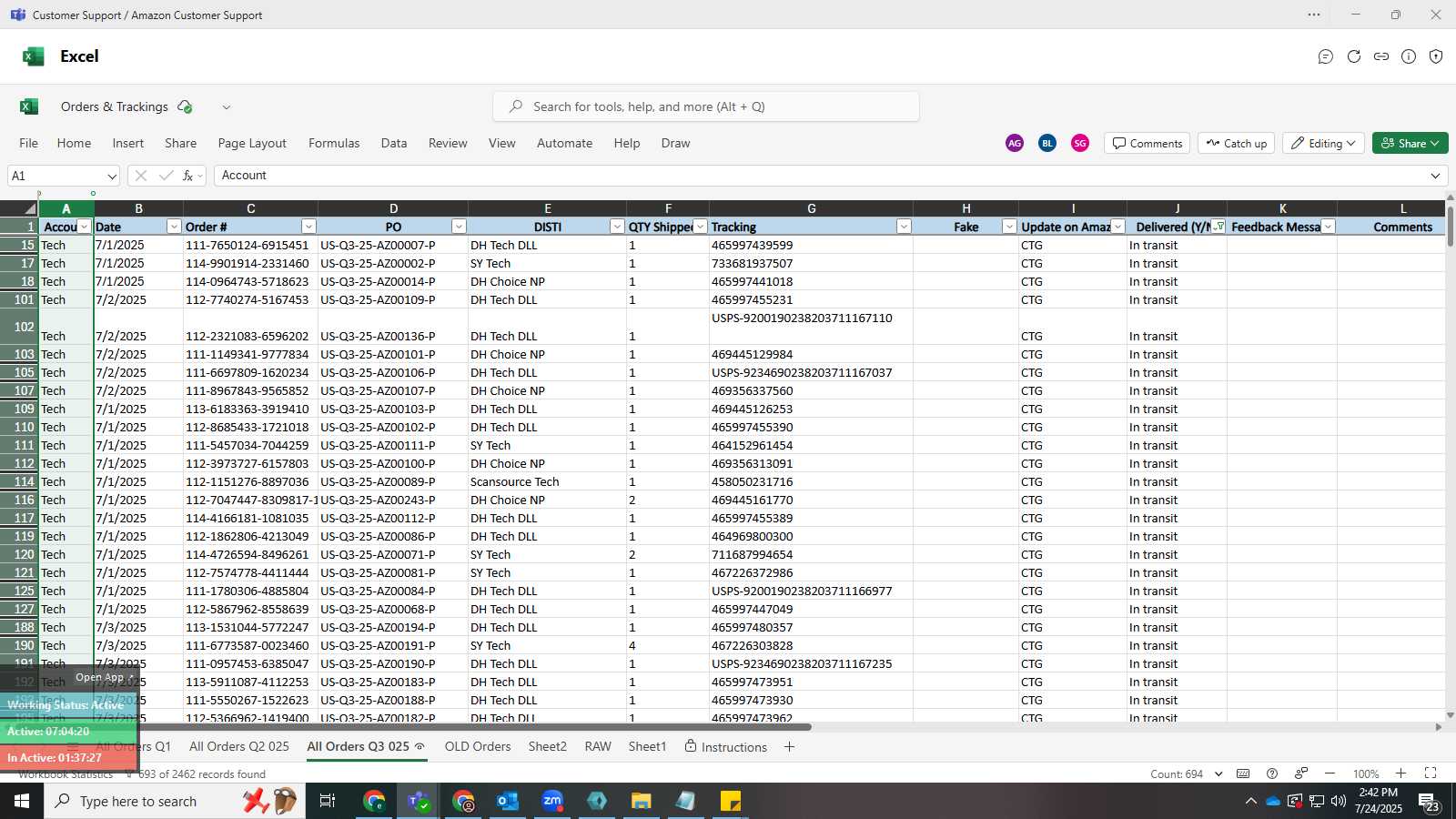Click the confirm entry checkmark in formula bar
1456x819 pixels.
click(166, 176)
